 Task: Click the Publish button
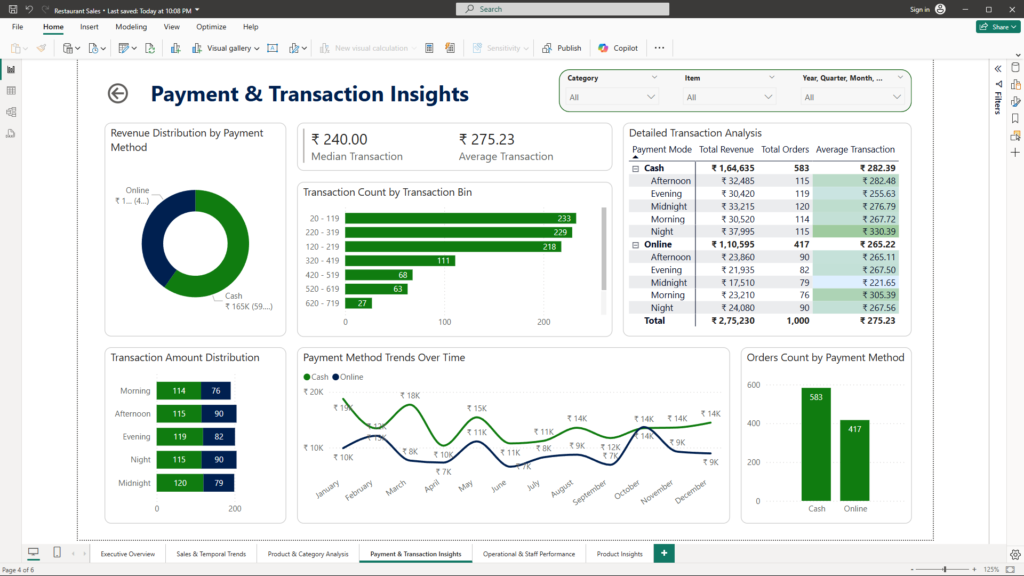click(x=562, y=48)
